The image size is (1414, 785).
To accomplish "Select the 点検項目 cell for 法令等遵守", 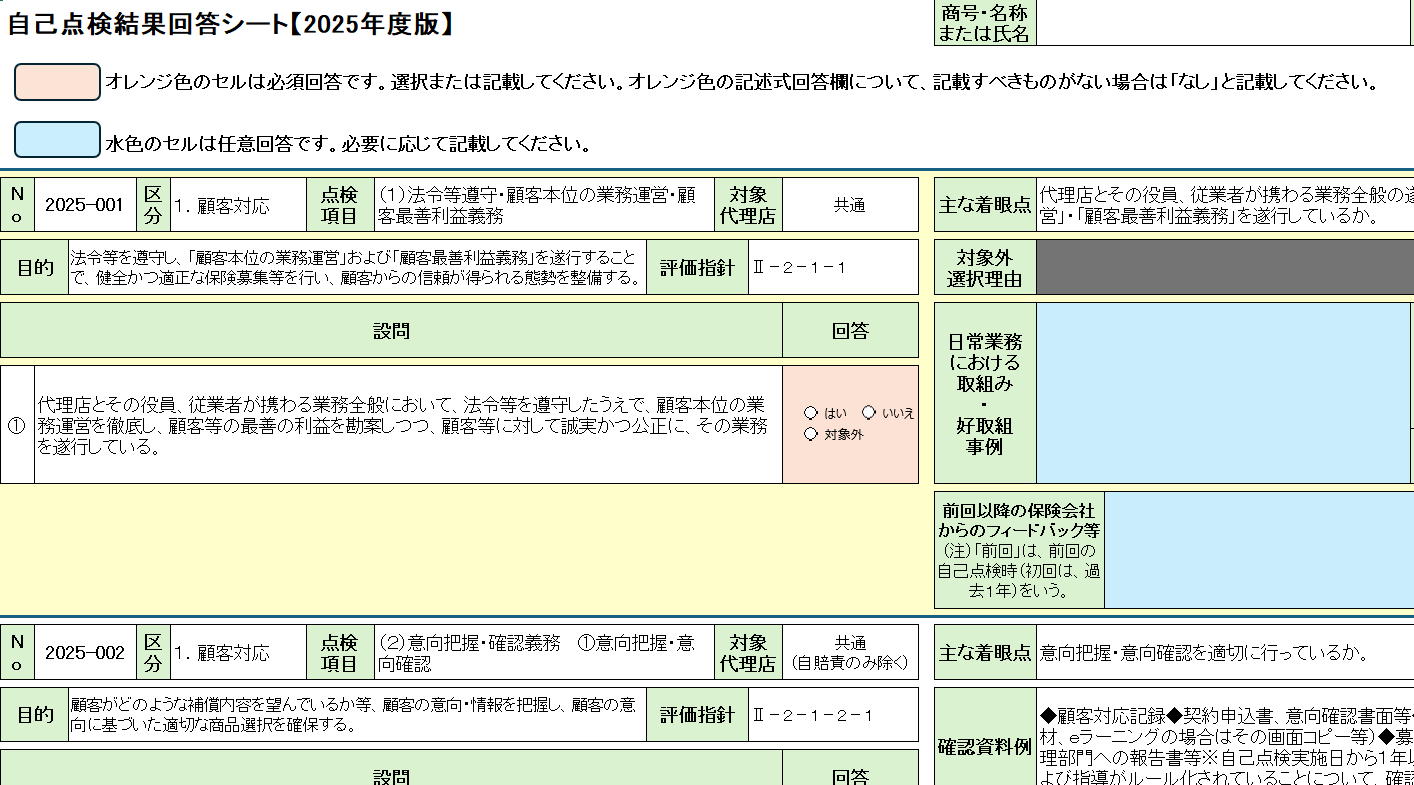I will [x=544, y=205].
